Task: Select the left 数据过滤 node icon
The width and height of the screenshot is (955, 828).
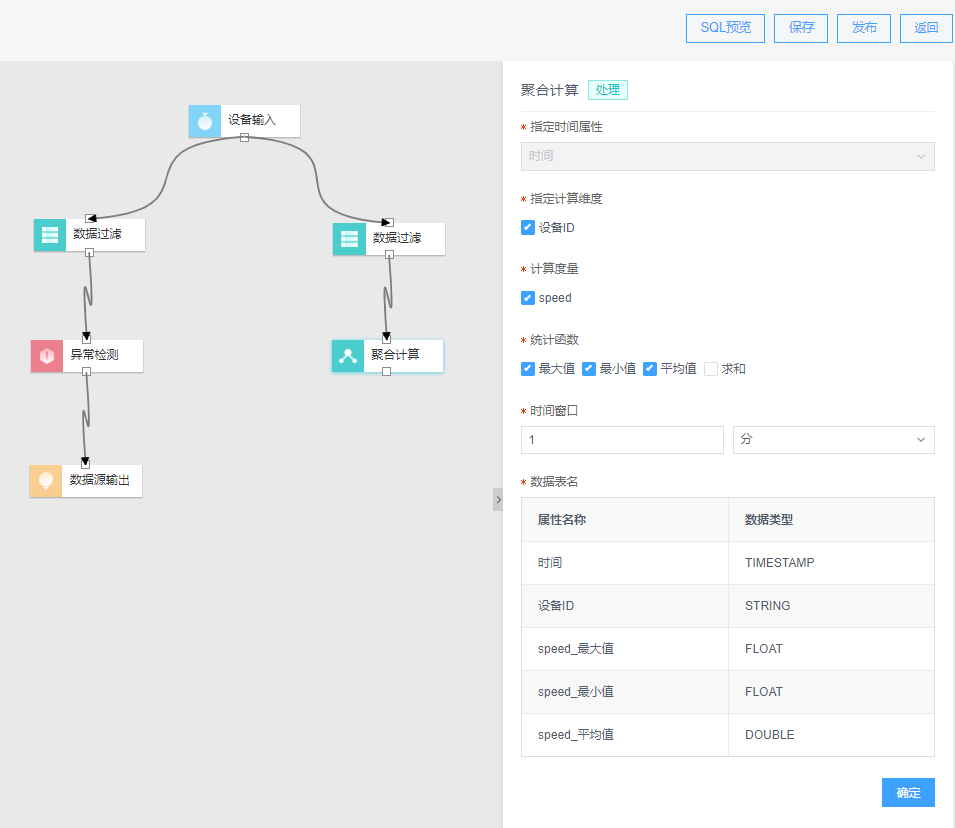Action: pos(50,235)
